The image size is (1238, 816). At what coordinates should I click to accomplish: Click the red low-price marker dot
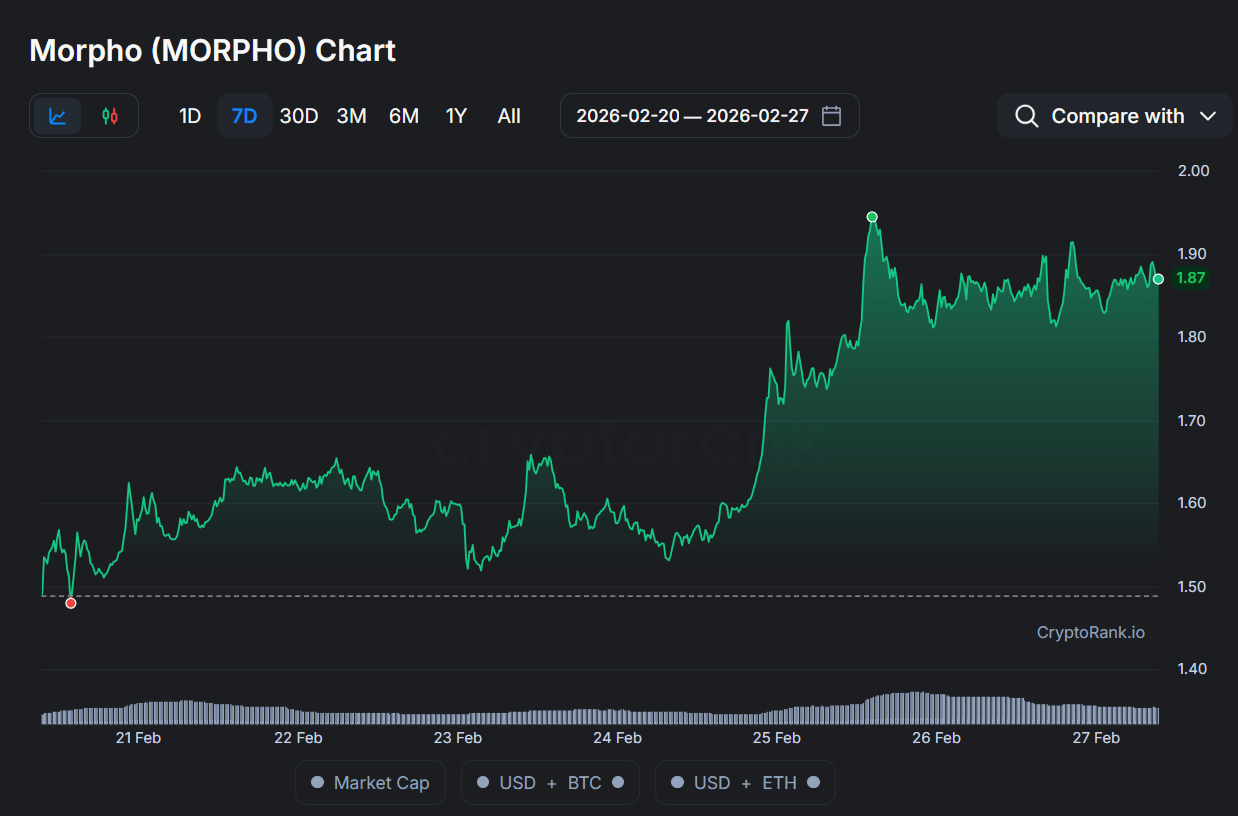point(71,603)
